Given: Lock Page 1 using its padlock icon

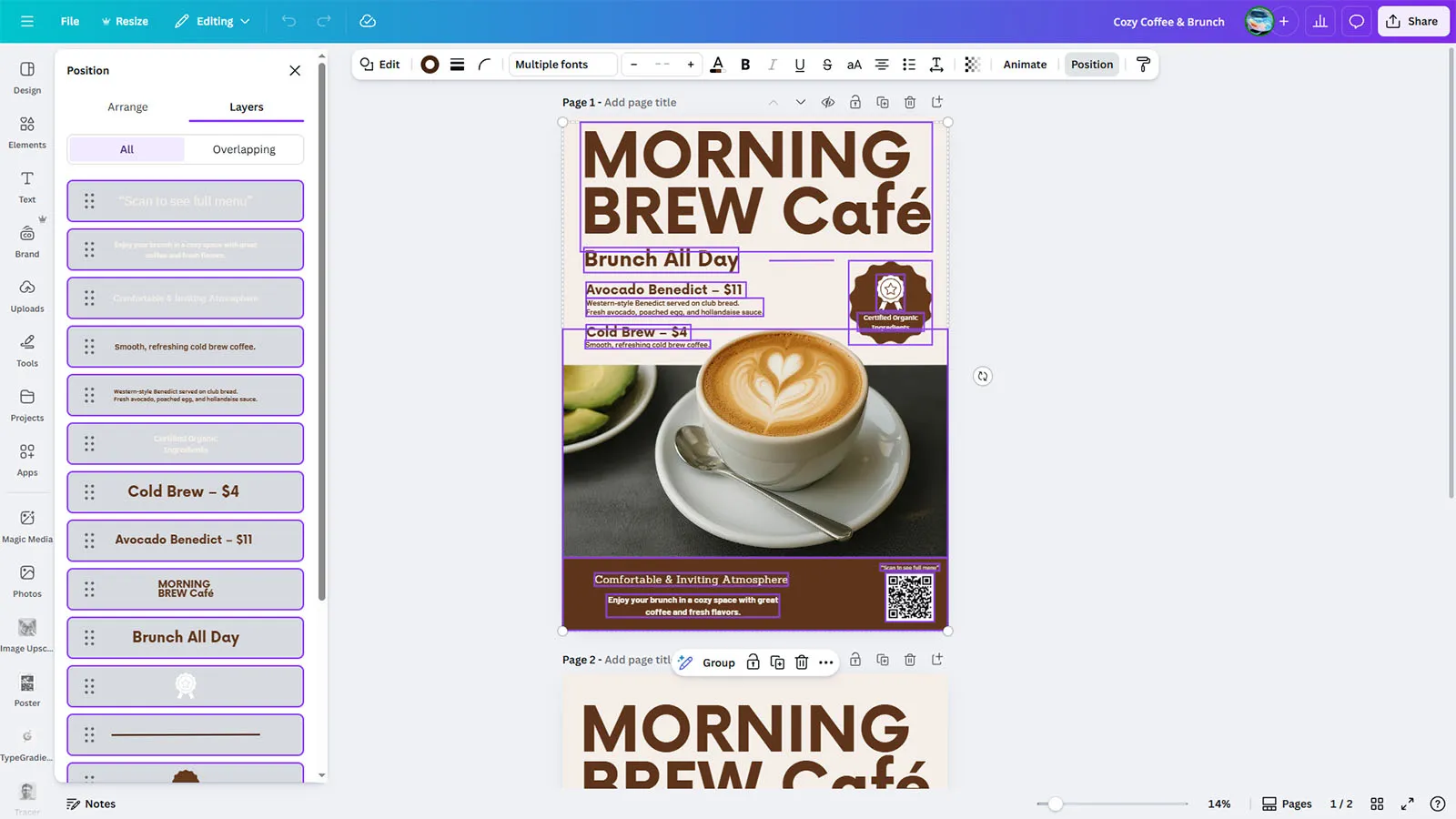Looking at the screenshot, I should [x=854, y=102].
